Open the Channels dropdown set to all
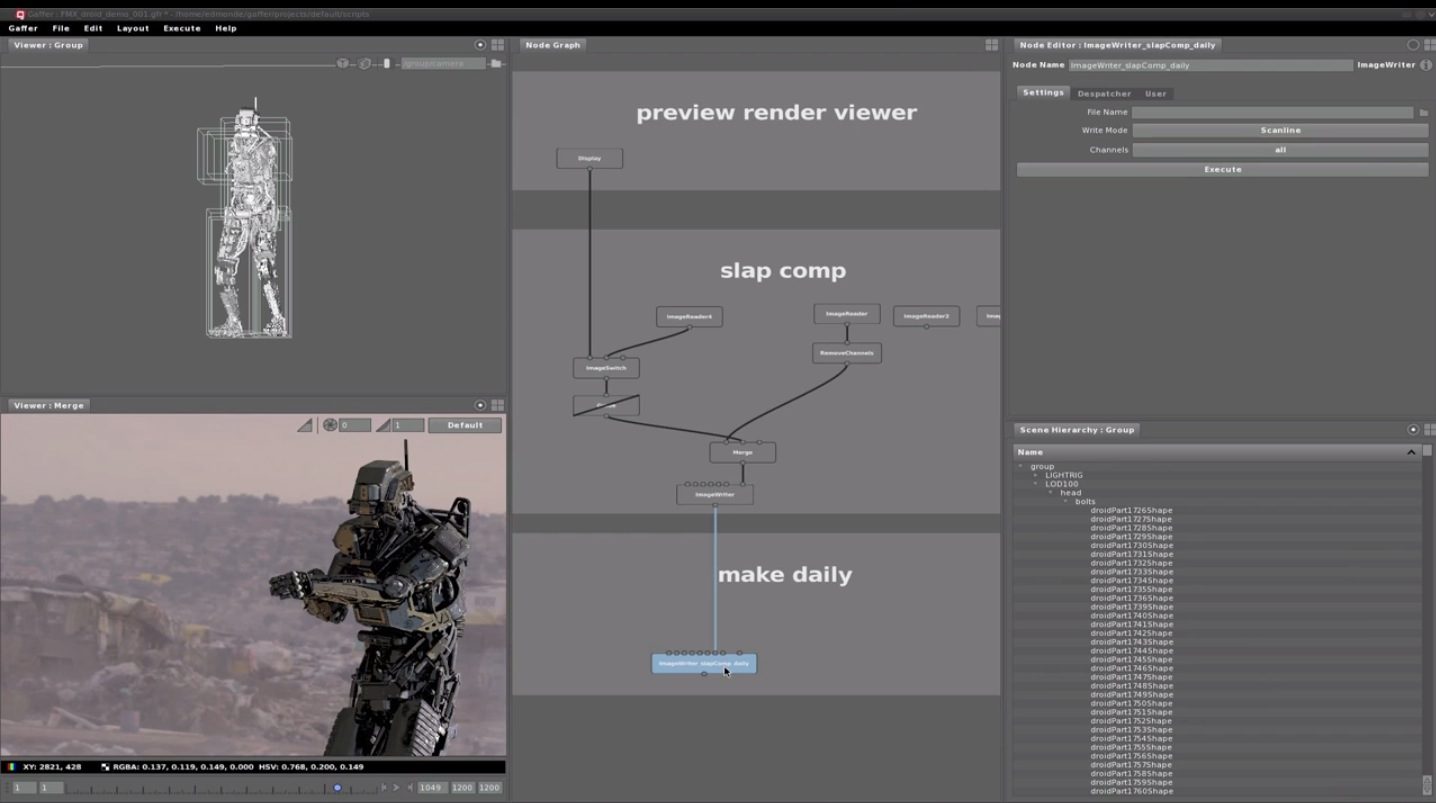 (1280, 150)
